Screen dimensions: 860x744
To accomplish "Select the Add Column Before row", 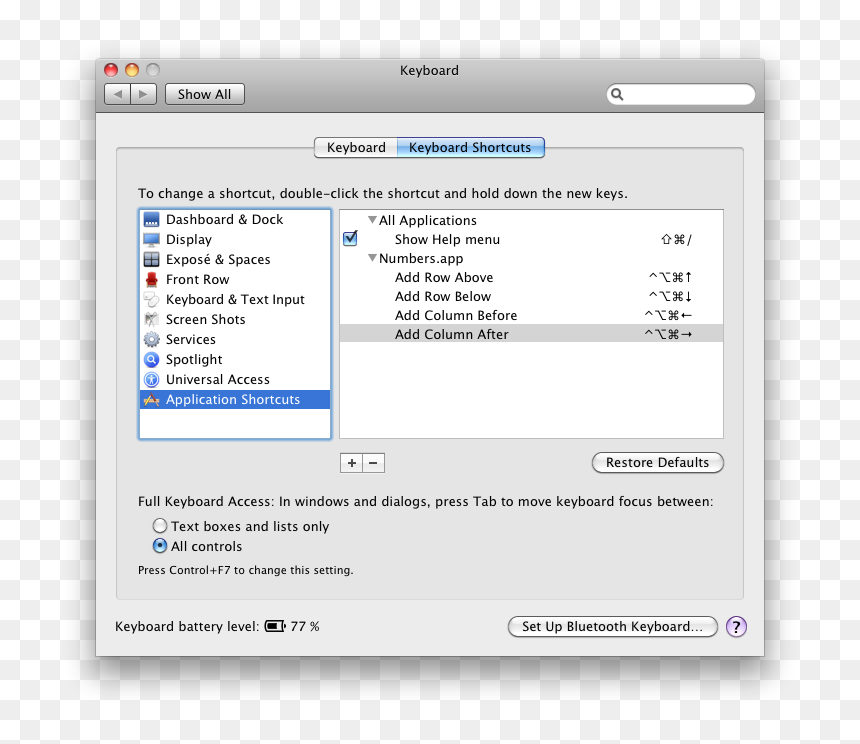I will pyautogui.click(x=531, y=315).
